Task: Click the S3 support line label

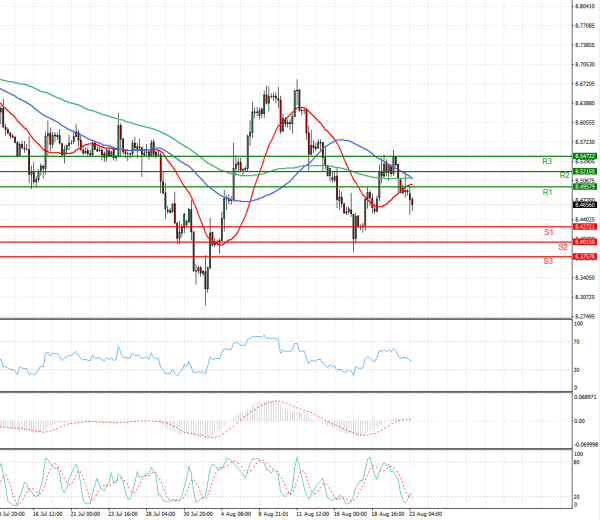Action: click(x=548, y=261)
